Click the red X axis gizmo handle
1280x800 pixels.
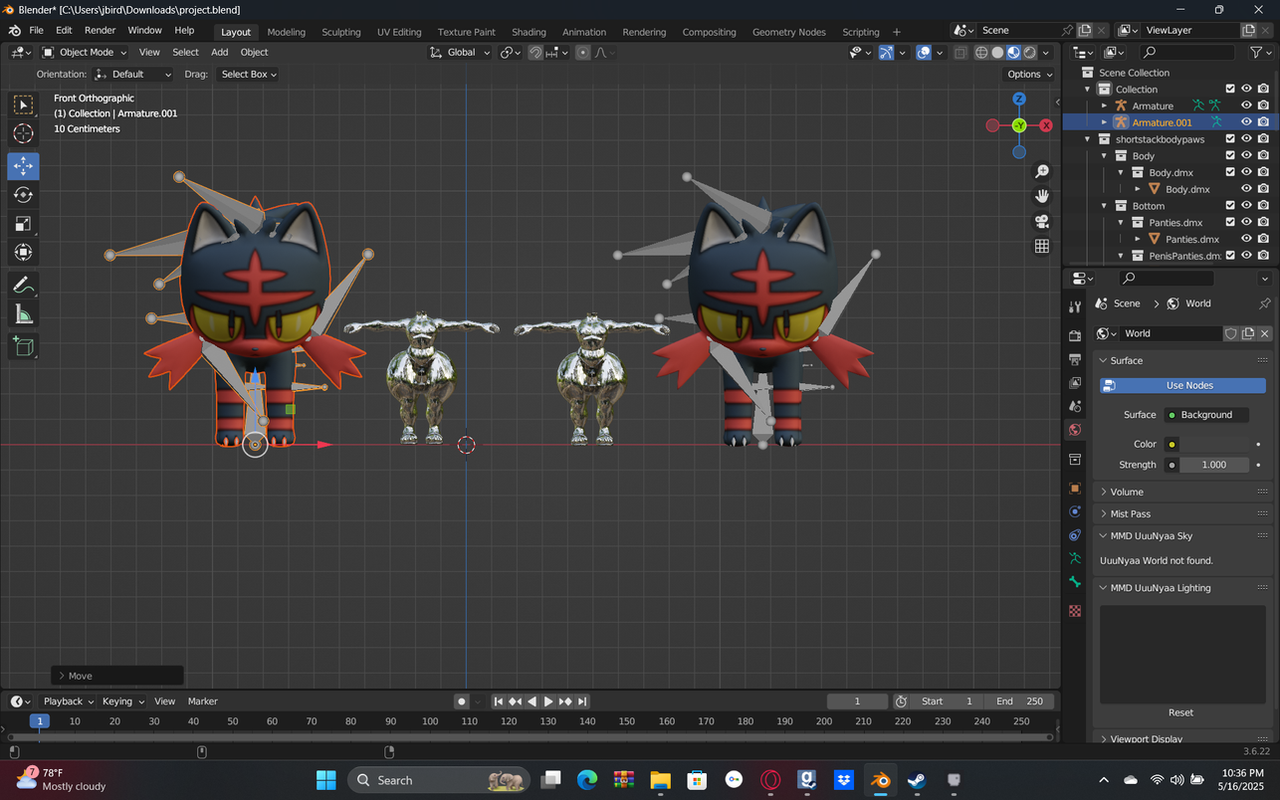point(1046,125)
